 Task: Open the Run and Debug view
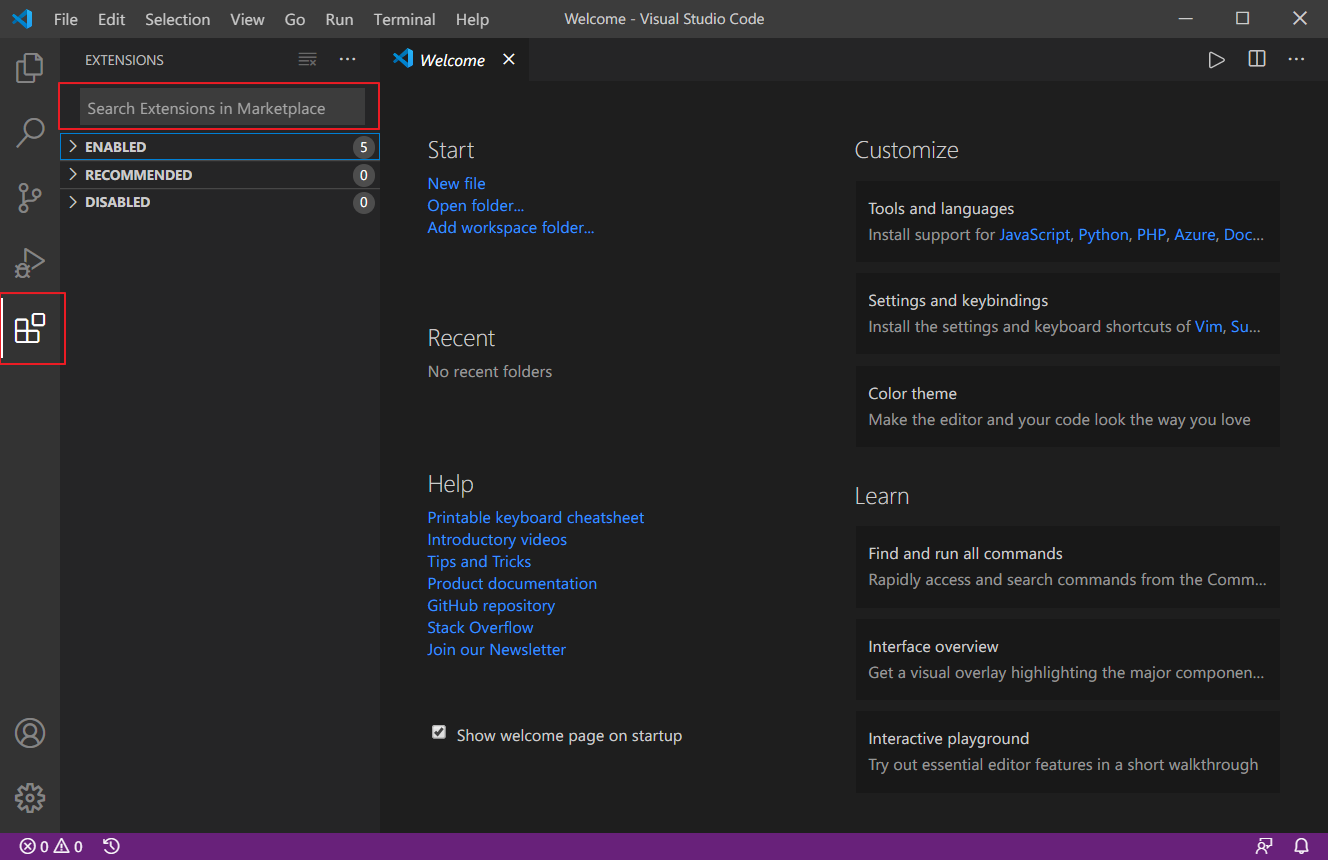pos(30,263)
